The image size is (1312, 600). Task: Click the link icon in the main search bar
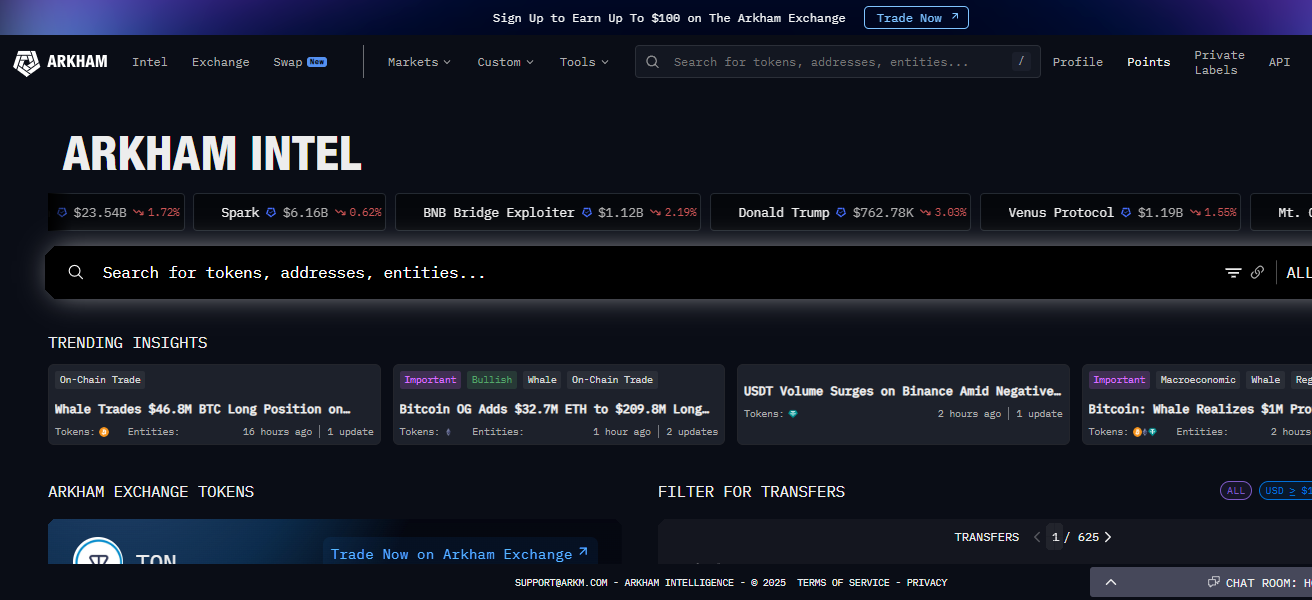pos(1257,273)
